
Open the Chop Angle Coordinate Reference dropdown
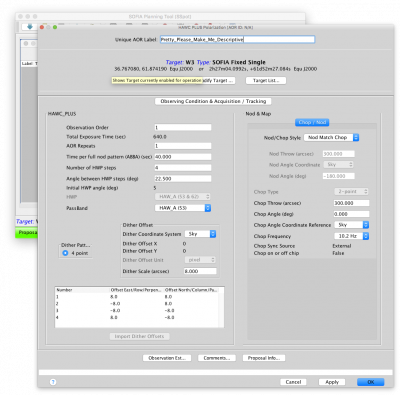click(x=352, y=225)
